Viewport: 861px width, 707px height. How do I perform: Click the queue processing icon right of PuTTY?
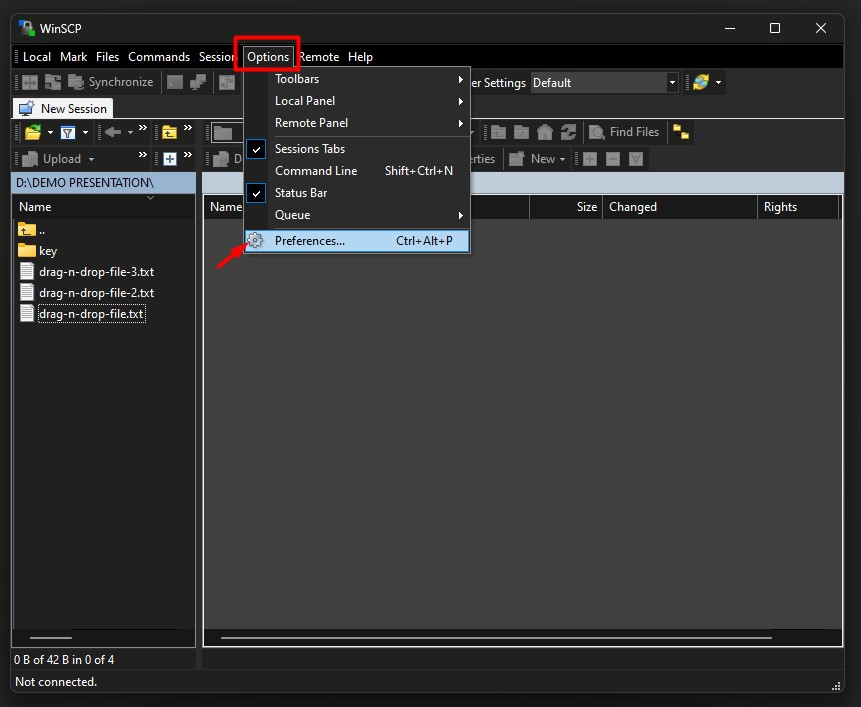click(227, 82)
